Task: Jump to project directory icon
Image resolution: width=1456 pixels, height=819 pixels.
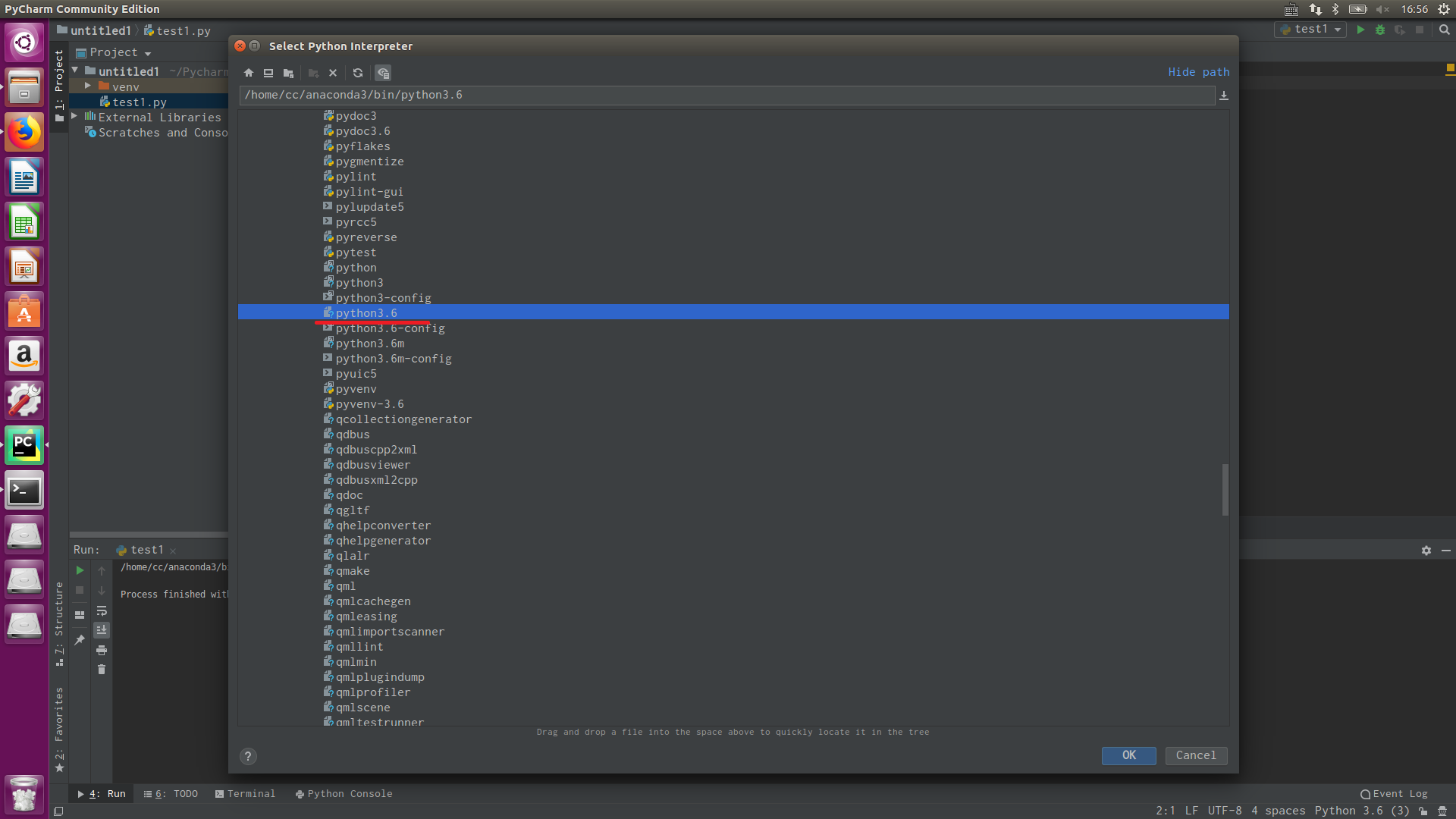Action: (288, 73)
